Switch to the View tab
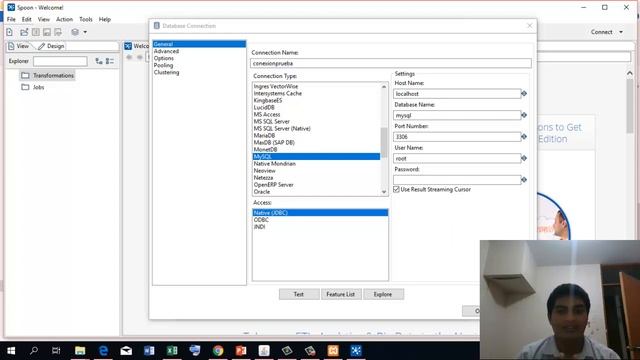 [x=19, y=46]
